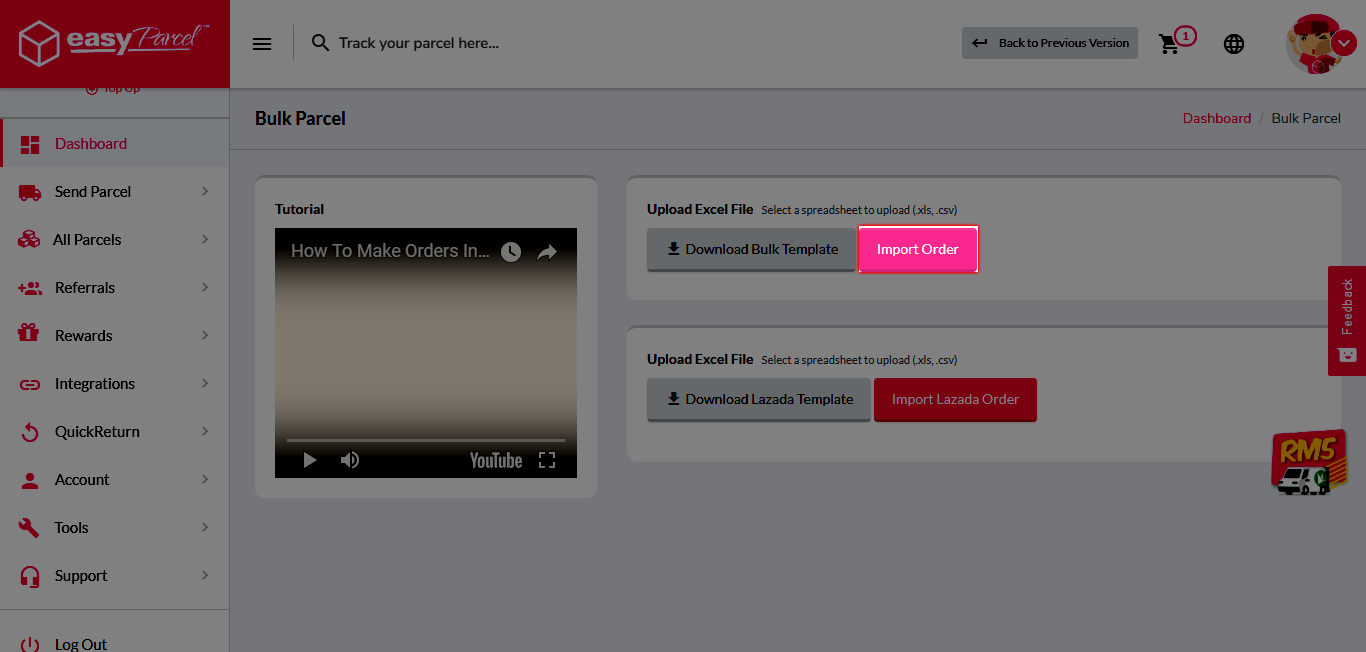The height and width of the screenshot is (652, 1366).
Task: Click the EasyParcel logo
Action: (114, 43)
